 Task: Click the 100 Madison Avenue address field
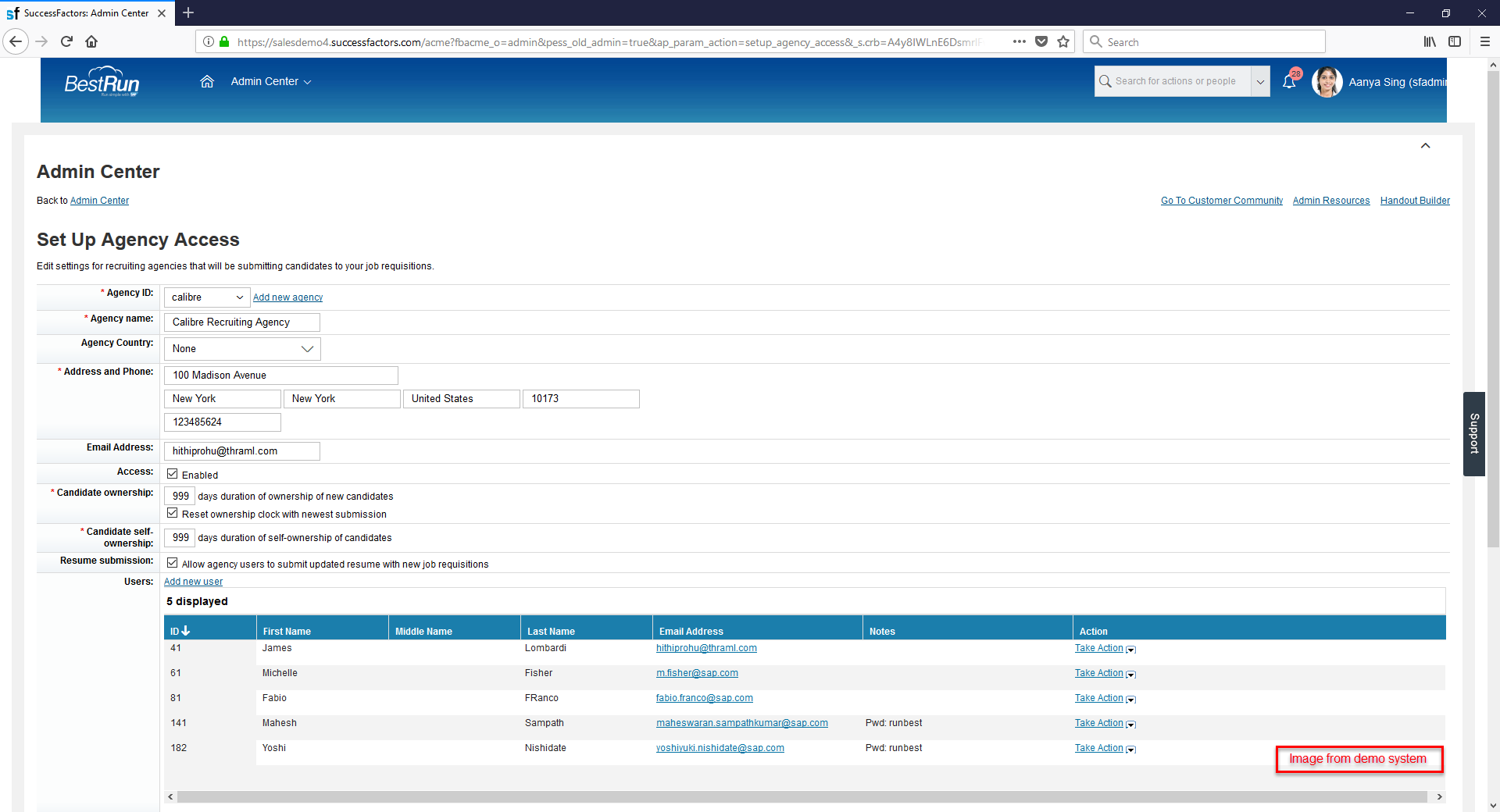281,376
